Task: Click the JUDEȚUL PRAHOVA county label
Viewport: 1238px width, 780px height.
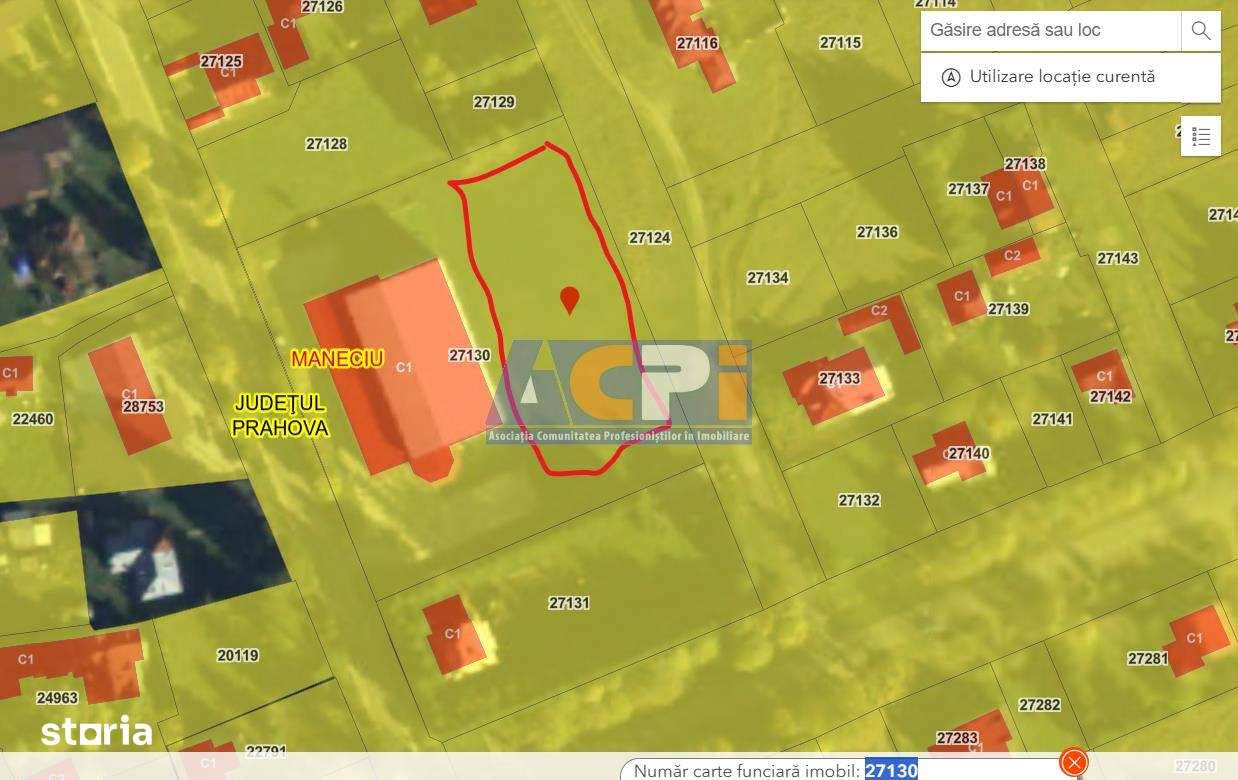Action: coord(280,415)
